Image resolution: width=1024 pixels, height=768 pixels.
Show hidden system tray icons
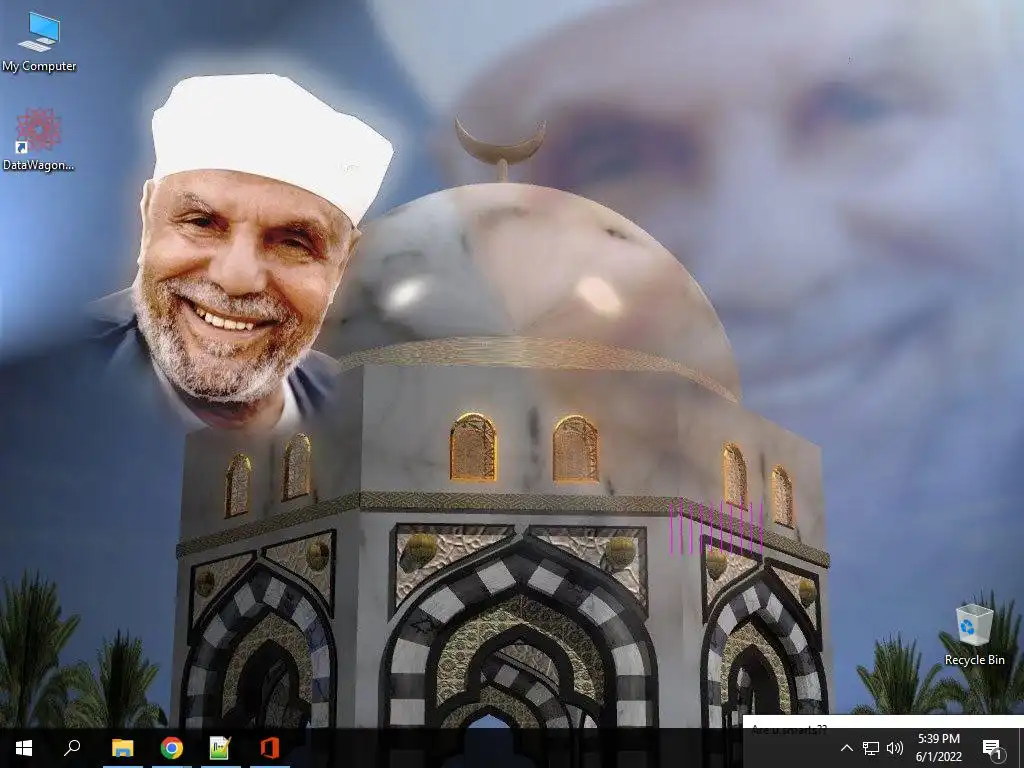[x=846, y=748]
